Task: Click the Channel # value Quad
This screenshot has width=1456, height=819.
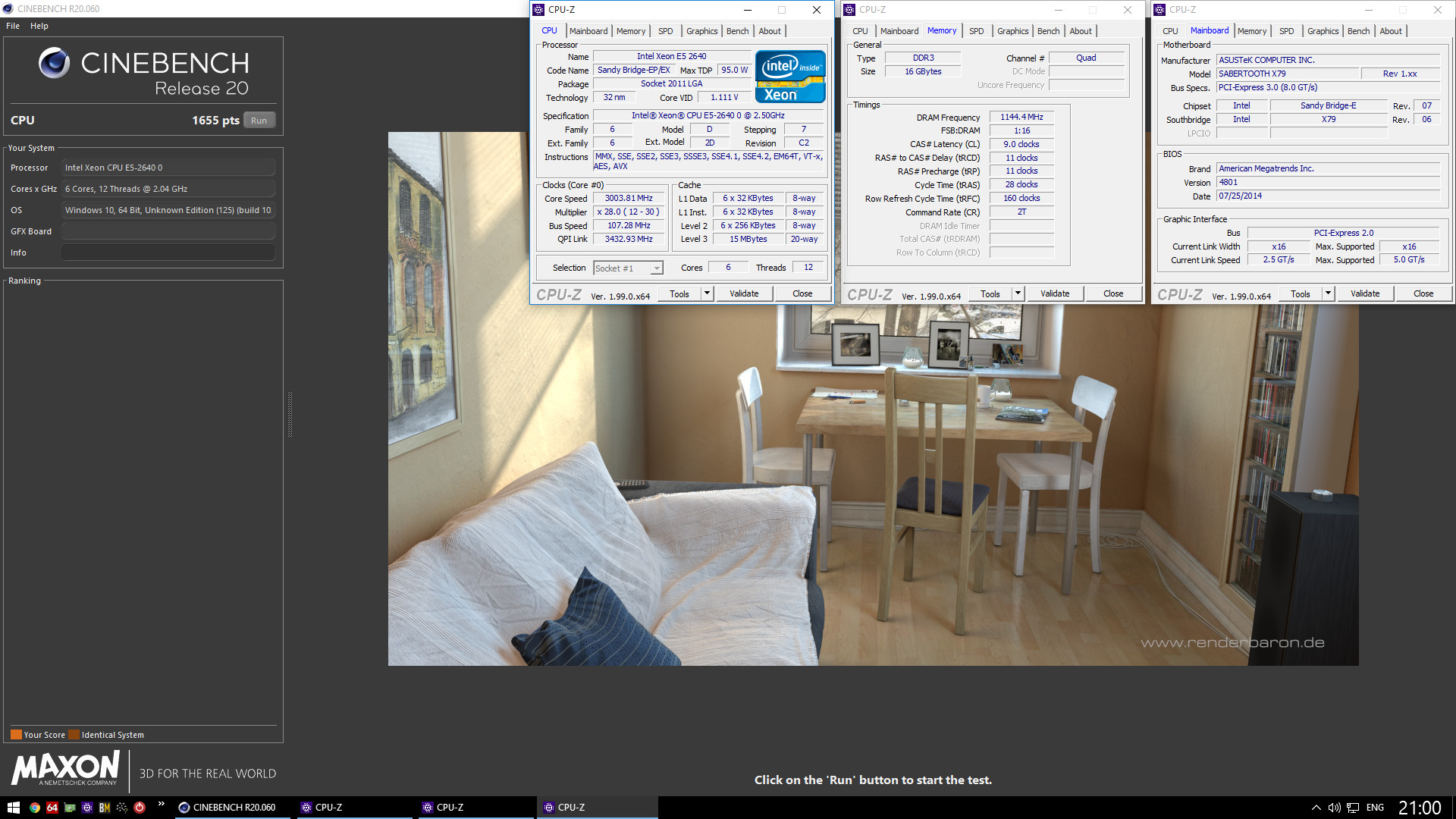Action: pos(1086,58)
